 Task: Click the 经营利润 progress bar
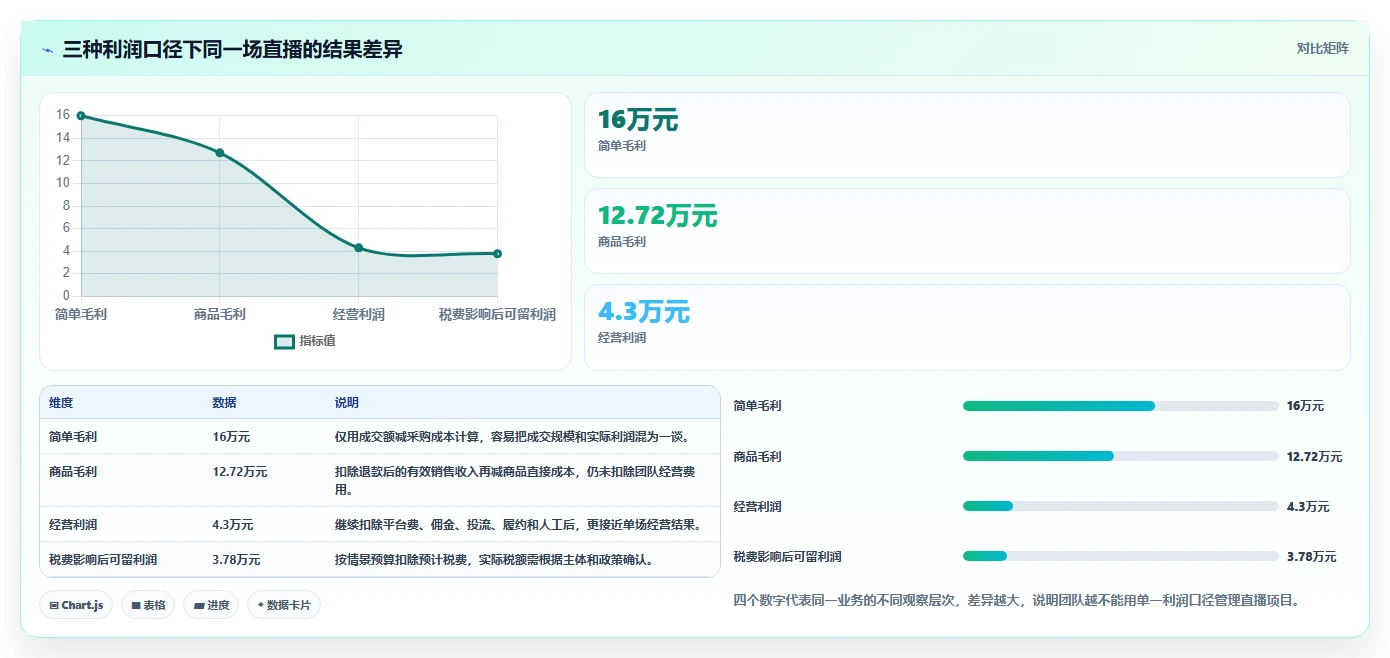1120,506
